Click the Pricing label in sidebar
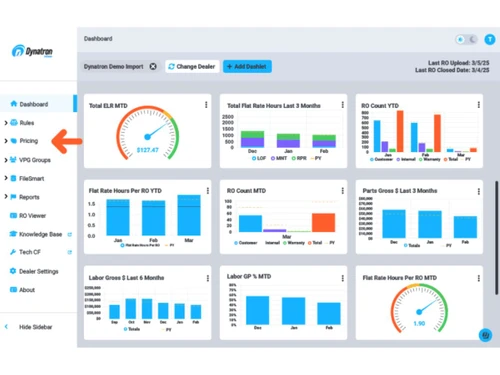500x375 pixels. (29, 141)
